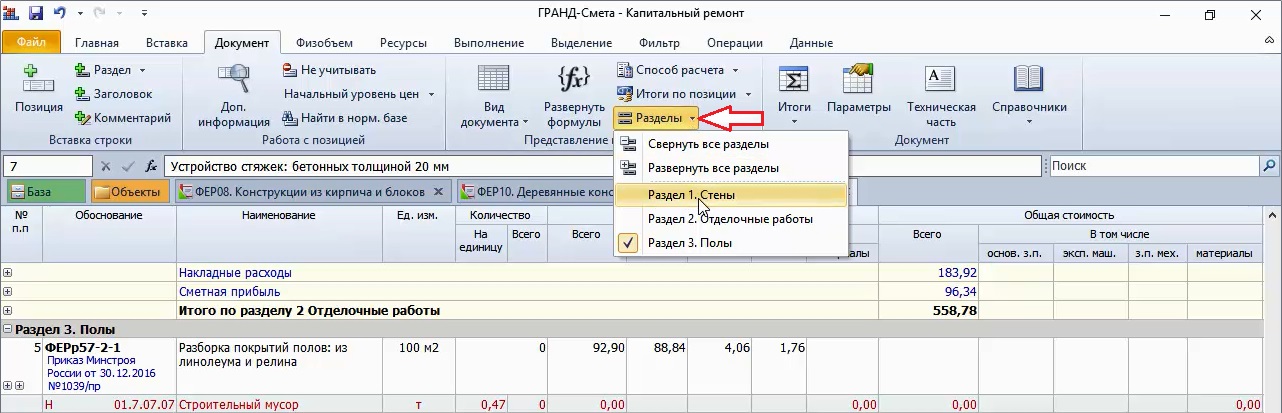Open the Техническая часть
Image resolution: width=1282 pixels, height=413 pixels.
(941, 96)
